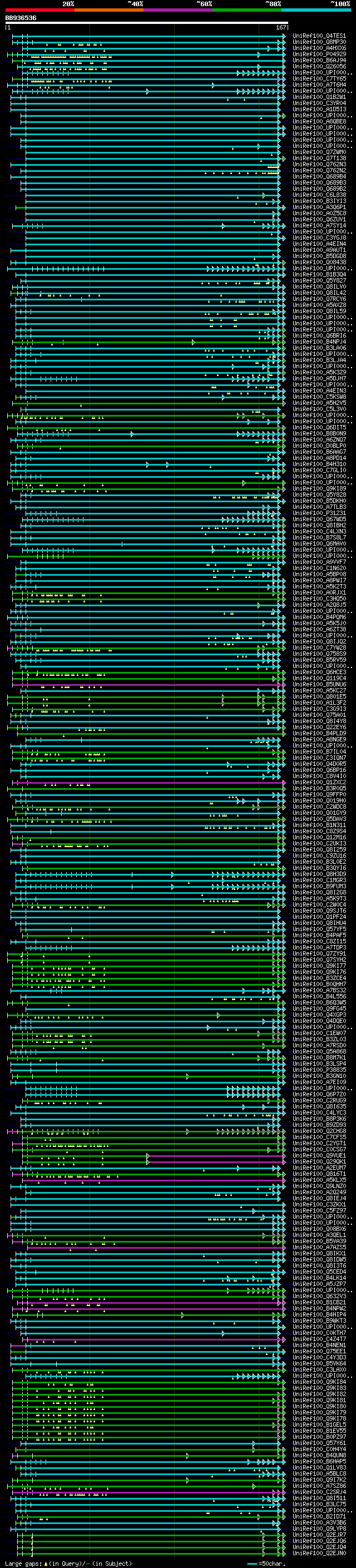Image resolution: width=356 pixels, height=1568 pixels.
Task: Select the UniRef100_Q9KI89 label
Action: click(319, 489)
